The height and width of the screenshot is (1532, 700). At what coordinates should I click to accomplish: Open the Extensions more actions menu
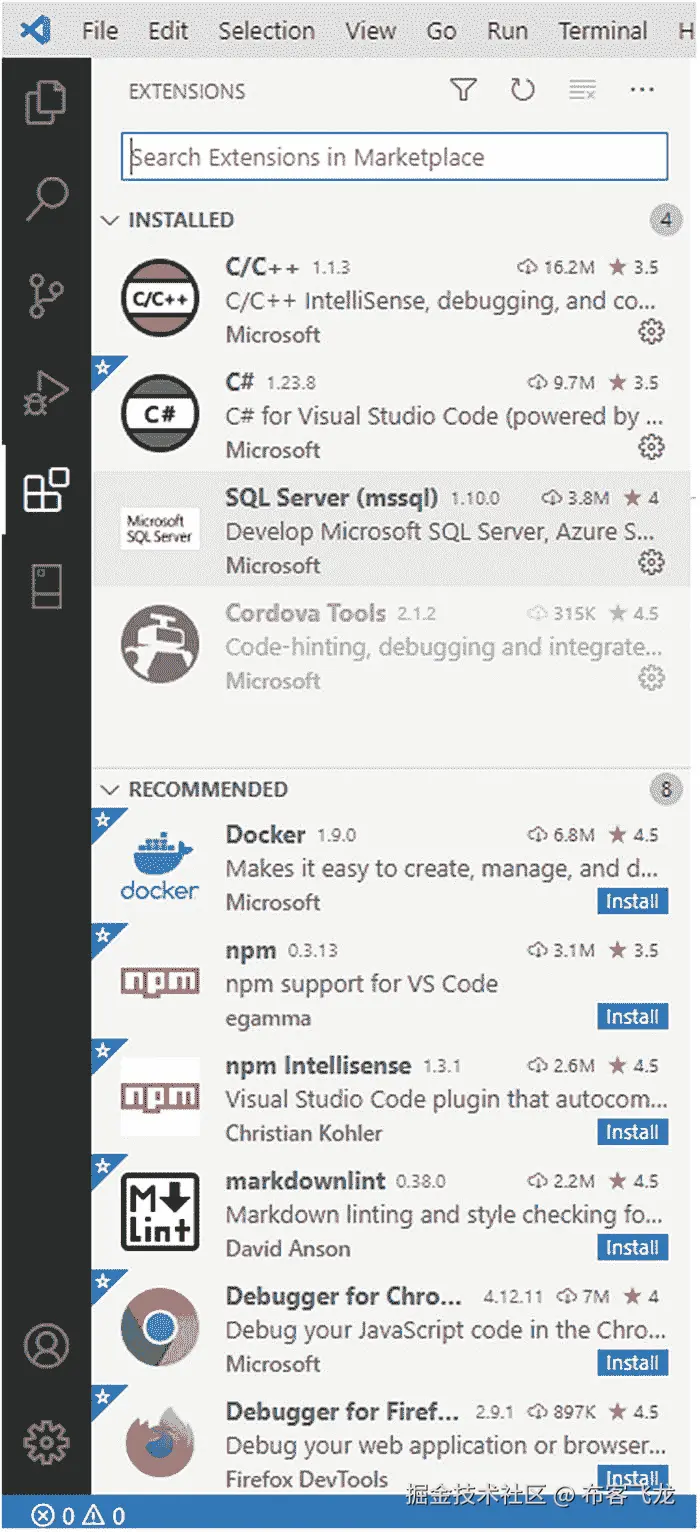pos(642,91)
